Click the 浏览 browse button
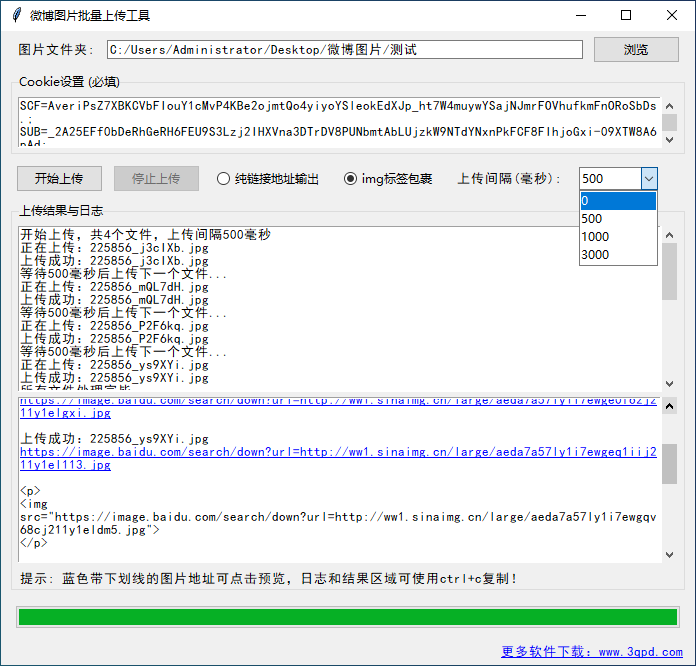This screenshot has height=666, width=696. pyautogui.click(x=636, y=49)
